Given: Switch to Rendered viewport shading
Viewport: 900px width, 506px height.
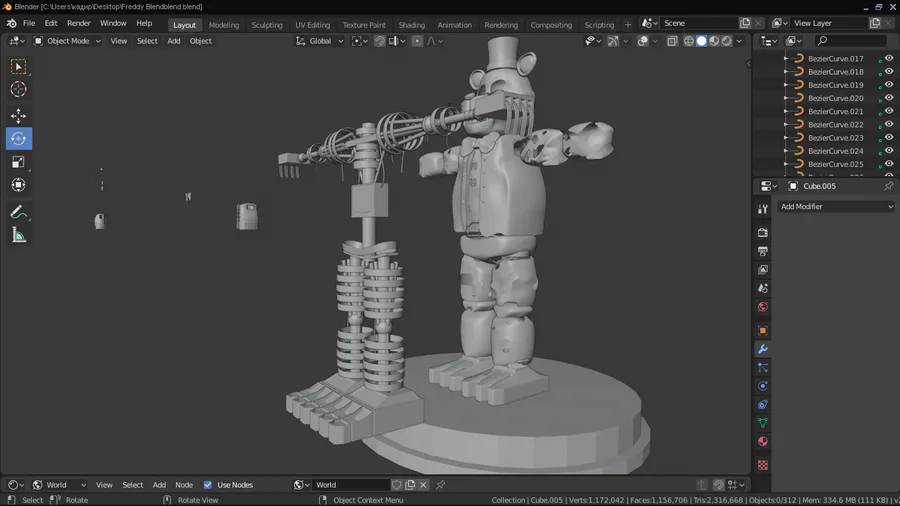Looking at the screenshot, I should pos(727,41).
